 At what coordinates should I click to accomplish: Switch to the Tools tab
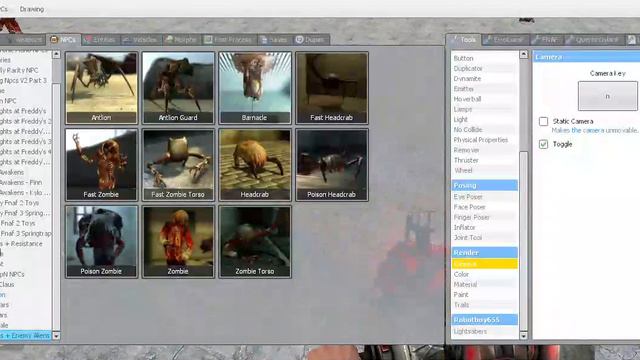pos(464,40)
